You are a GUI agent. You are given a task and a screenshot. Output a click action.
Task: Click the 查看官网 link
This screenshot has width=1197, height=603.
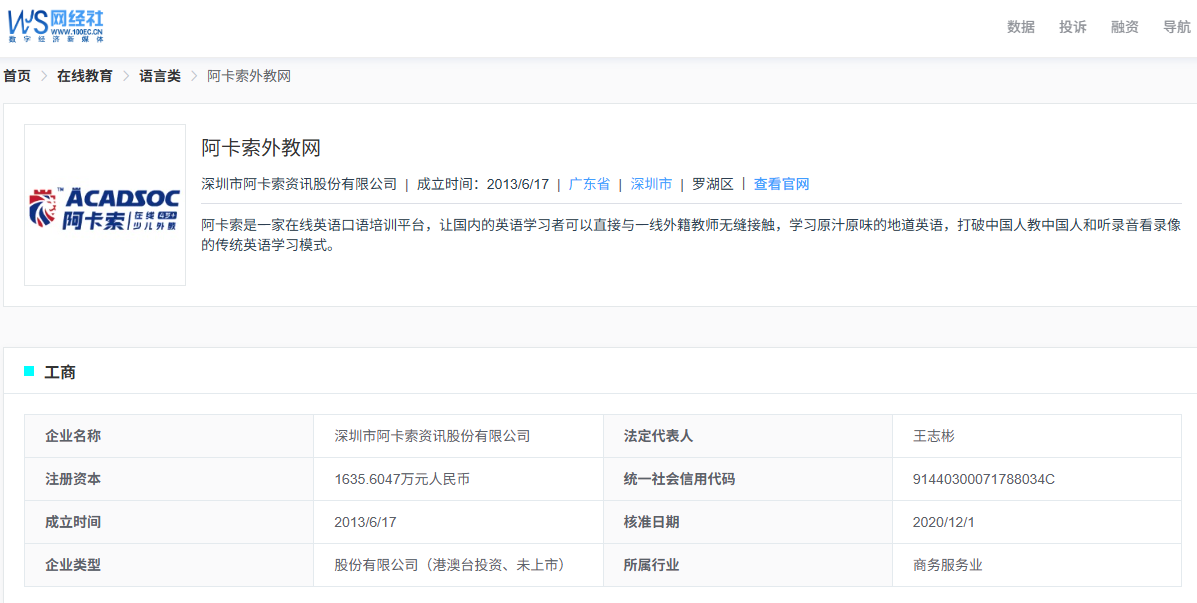(781, 184)
